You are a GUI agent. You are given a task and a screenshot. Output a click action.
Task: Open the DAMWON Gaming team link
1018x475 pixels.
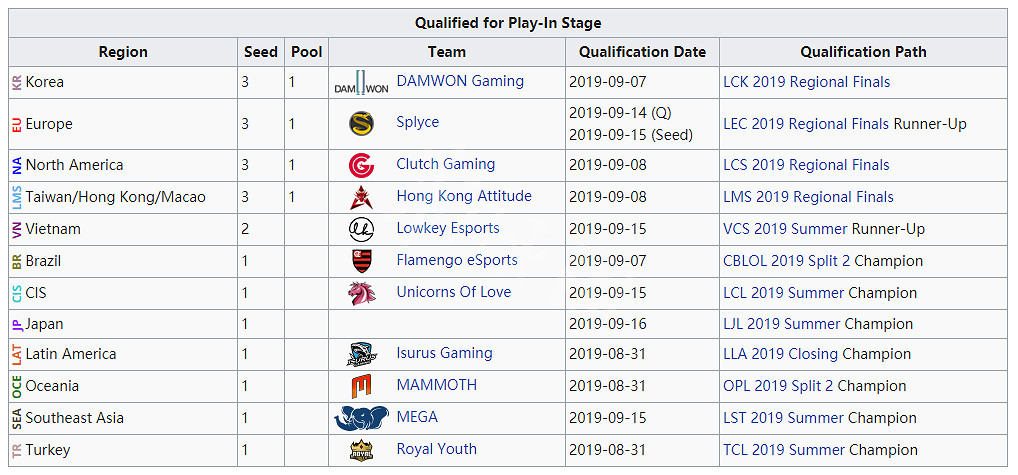pyautogui.click(x=460, y=81)
